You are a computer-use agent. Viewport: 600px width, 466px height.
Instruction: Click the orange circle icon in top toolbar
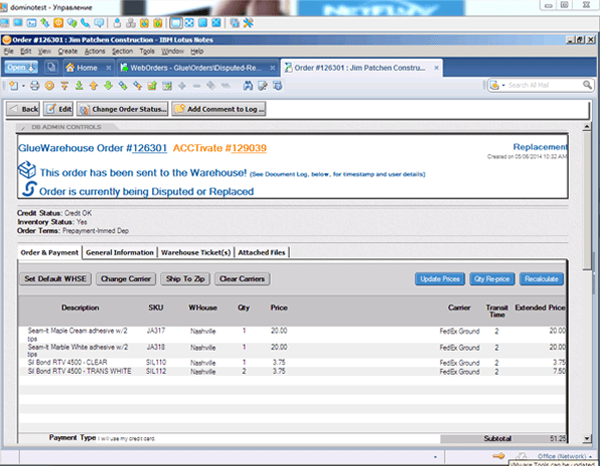tap(58, 23)
